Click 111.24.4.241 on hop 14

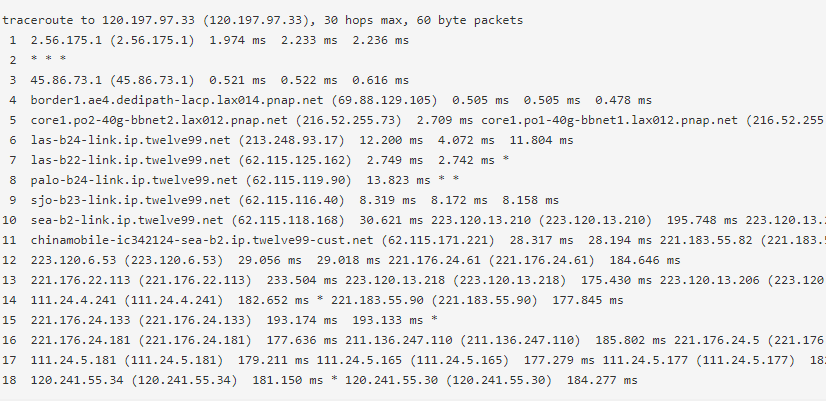coord(74,300)
